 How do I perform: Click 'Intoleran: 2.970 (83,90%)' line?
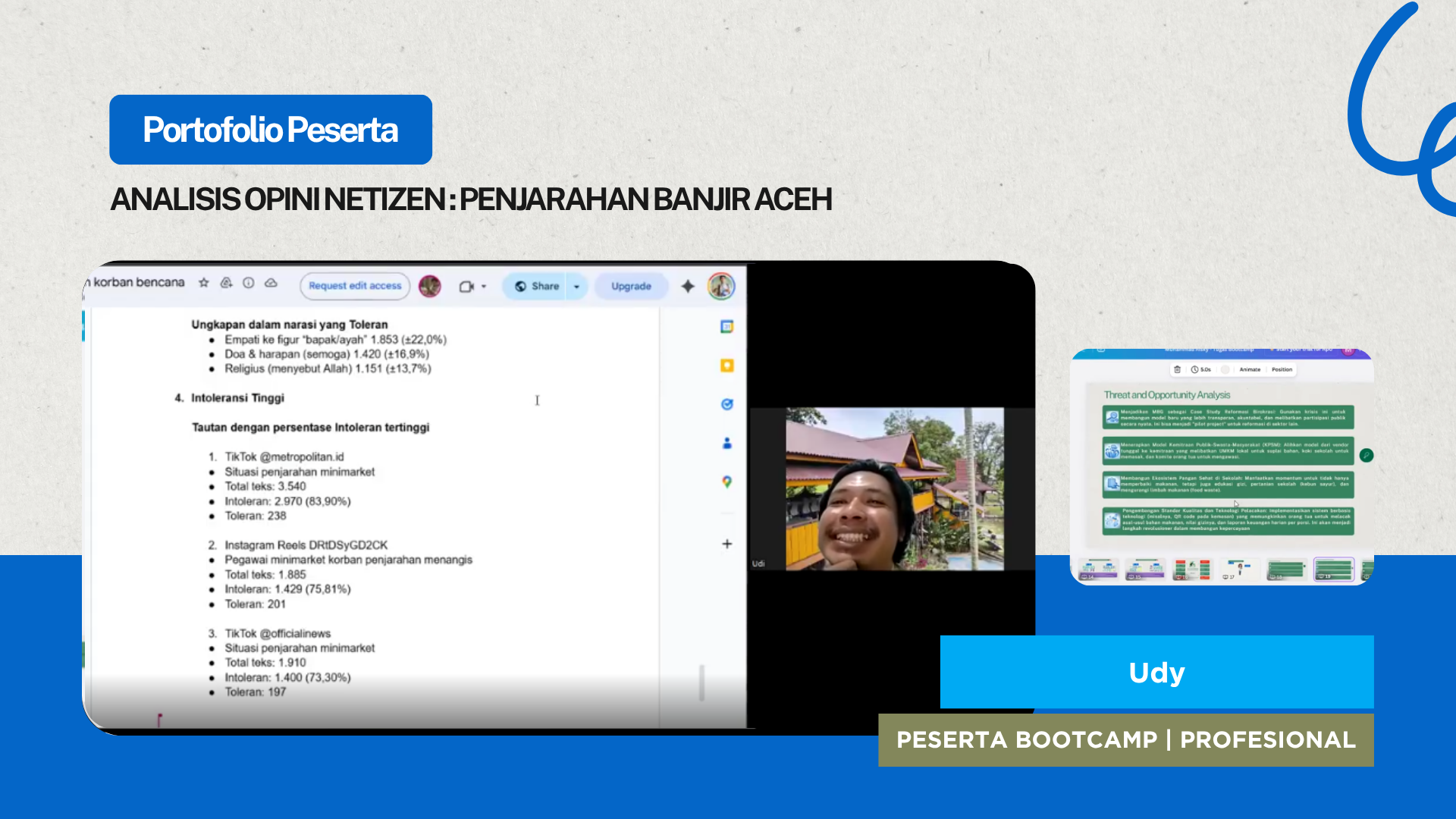coord(287,501)
